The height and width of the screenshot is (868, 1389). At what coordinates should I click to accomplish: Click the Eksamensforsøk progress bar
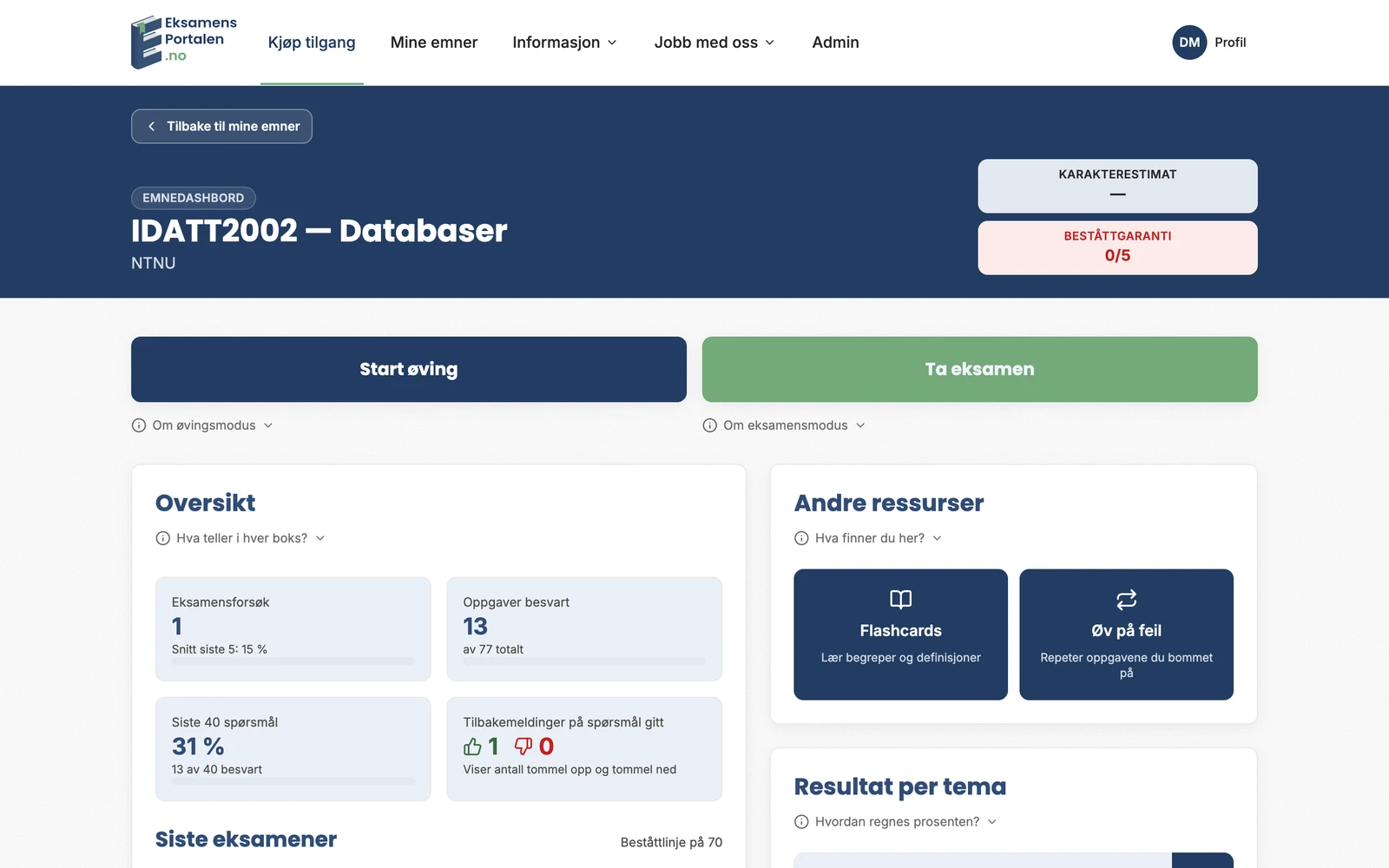293,661
